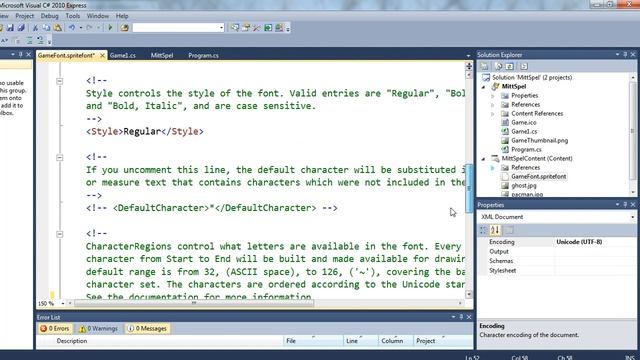Image resolution: width=640 pixels, height=360 pixels.
Task: Open the Find combo box dropdown
Action: pos(221,28)
